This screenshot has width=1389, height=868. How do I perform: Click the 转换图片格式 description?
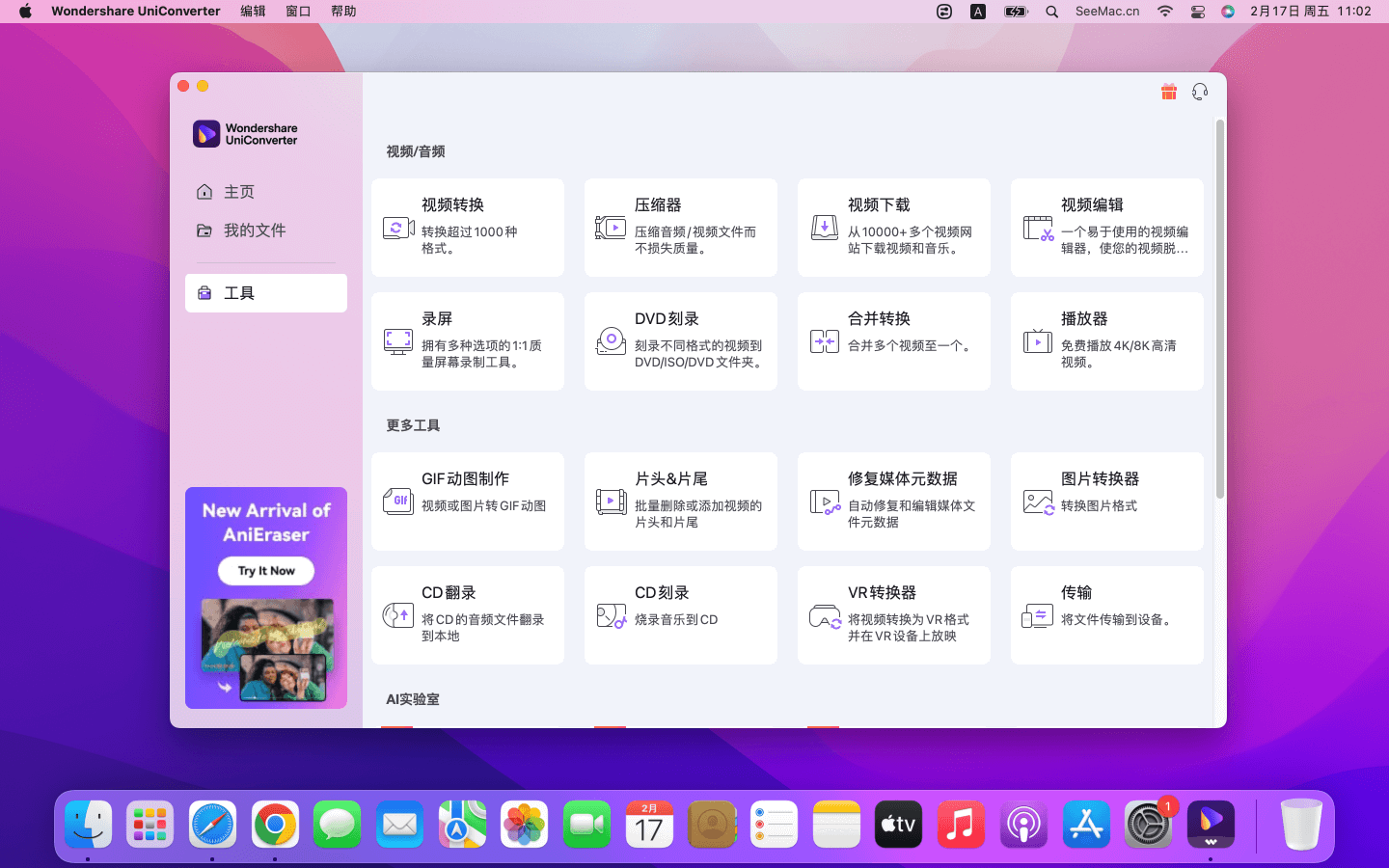coord(1099,506)
